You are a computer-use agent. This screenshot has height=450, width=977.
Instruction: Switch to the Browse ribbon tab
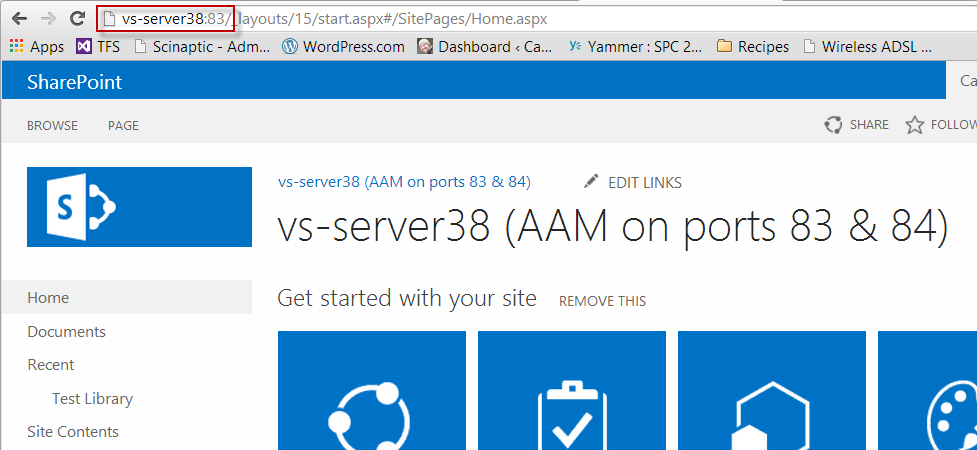52,126
